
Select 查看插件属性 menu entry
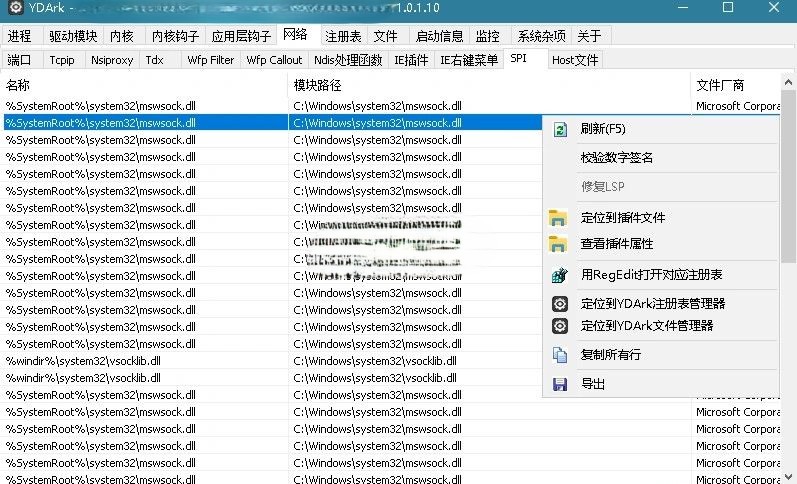(x=661, y=244)
